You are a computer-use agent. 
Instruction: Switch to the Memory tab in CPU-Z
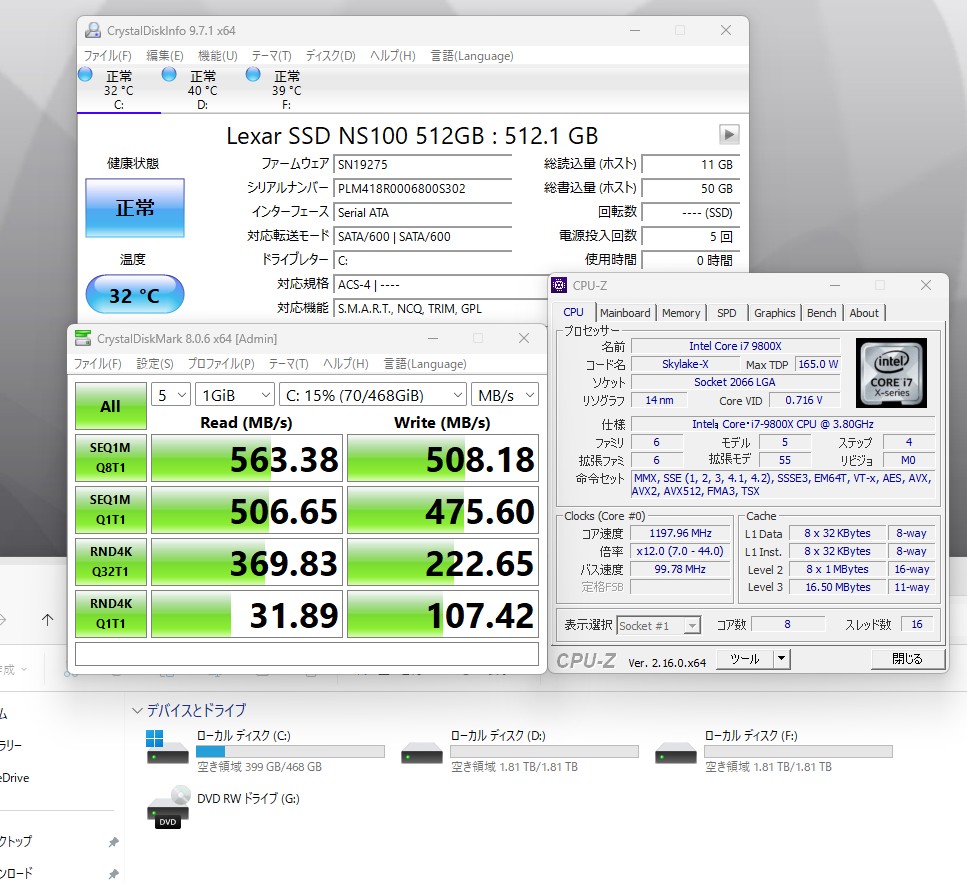(x=681, y=313)
